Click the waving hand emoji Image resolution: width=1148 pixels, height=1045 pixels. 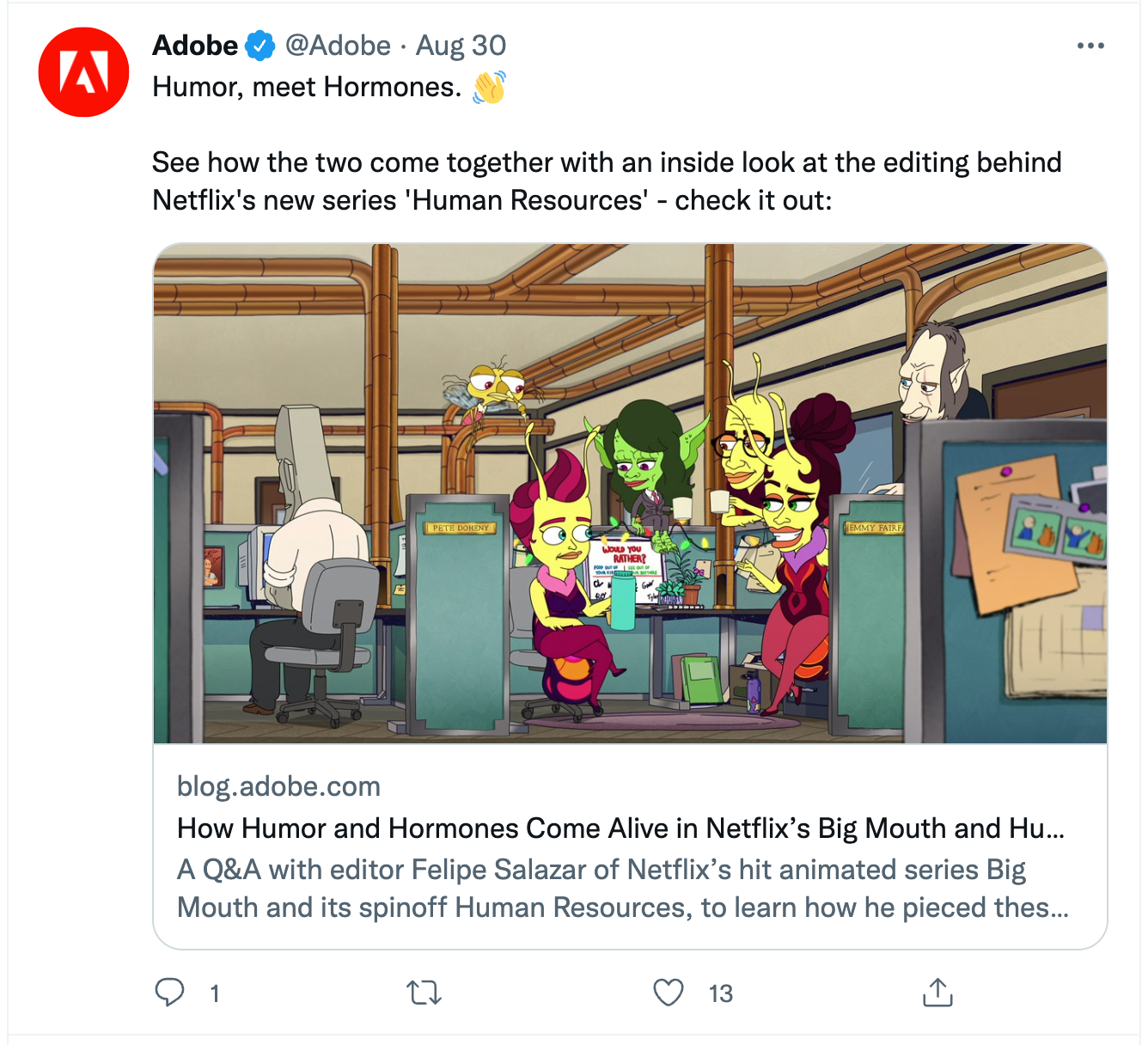click(x=489, y=87)
